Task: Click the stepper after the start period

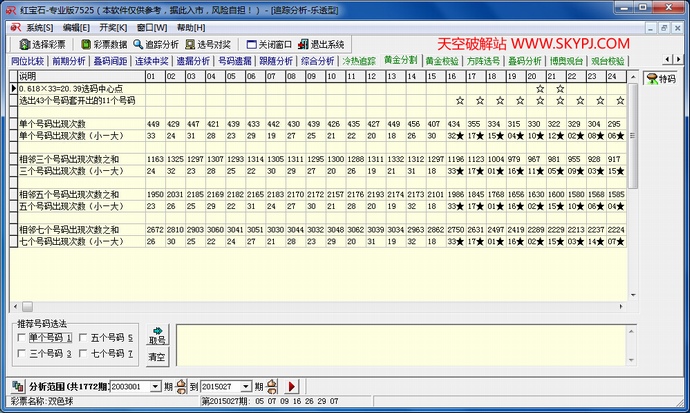Action: point(181,386)
